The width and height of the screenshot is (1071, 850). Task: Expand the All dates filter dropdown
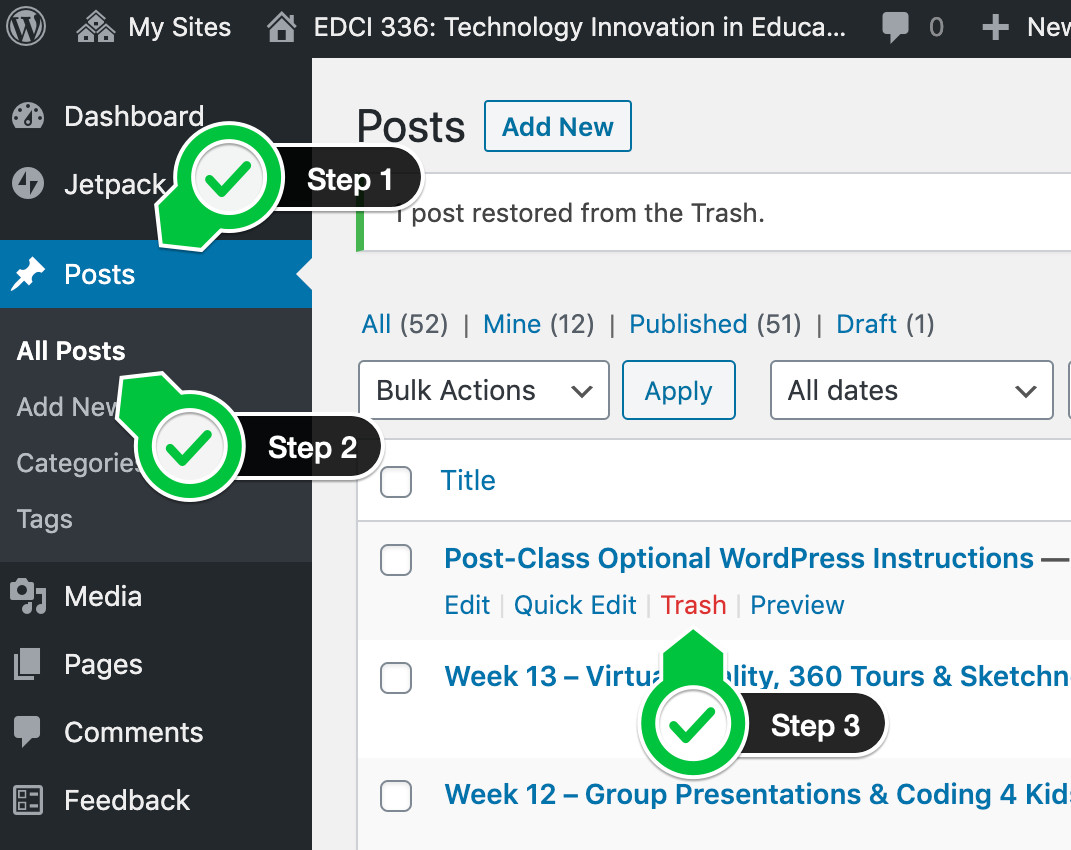(911, 390)
